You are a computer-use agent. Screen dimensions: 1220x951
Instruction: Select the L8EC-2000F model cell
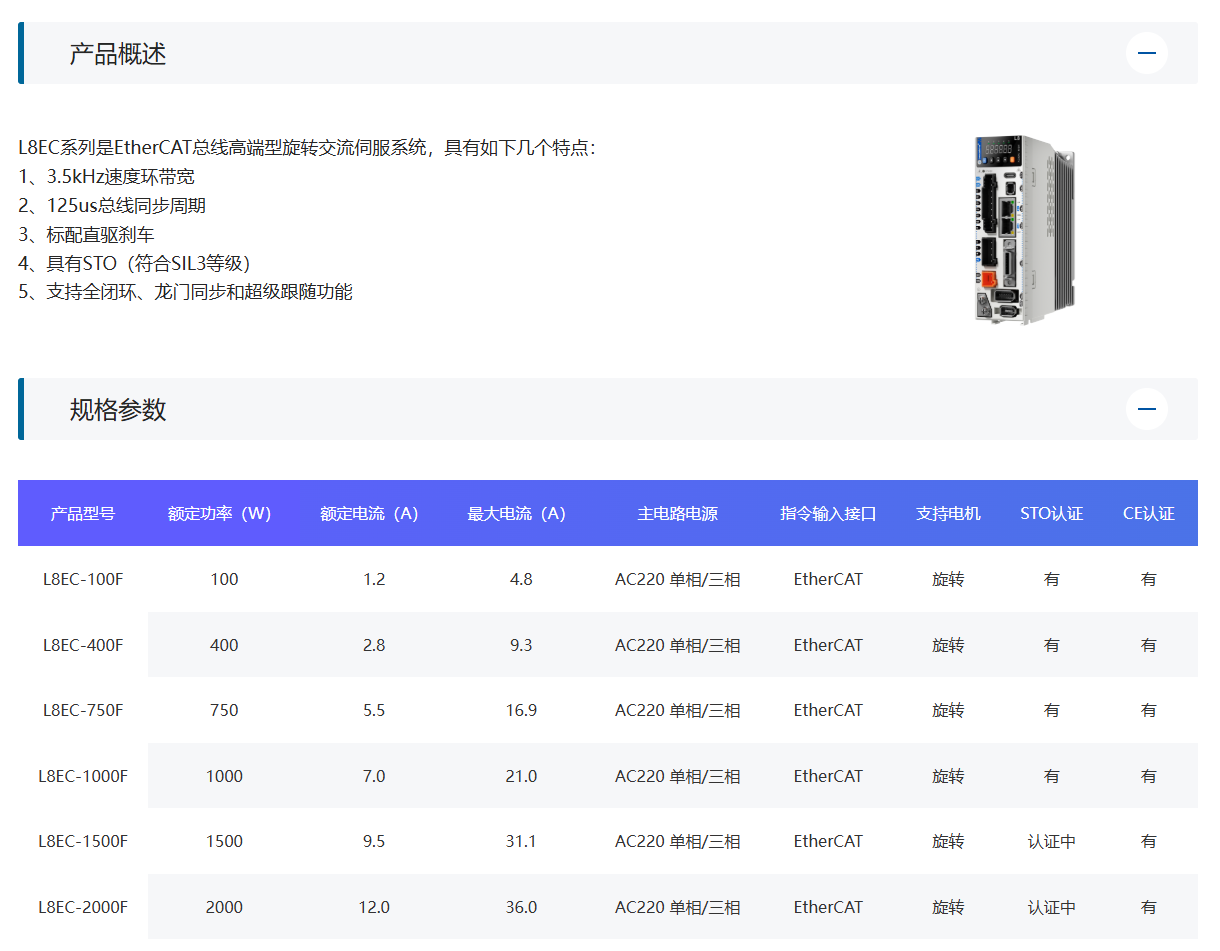[83, 907]
